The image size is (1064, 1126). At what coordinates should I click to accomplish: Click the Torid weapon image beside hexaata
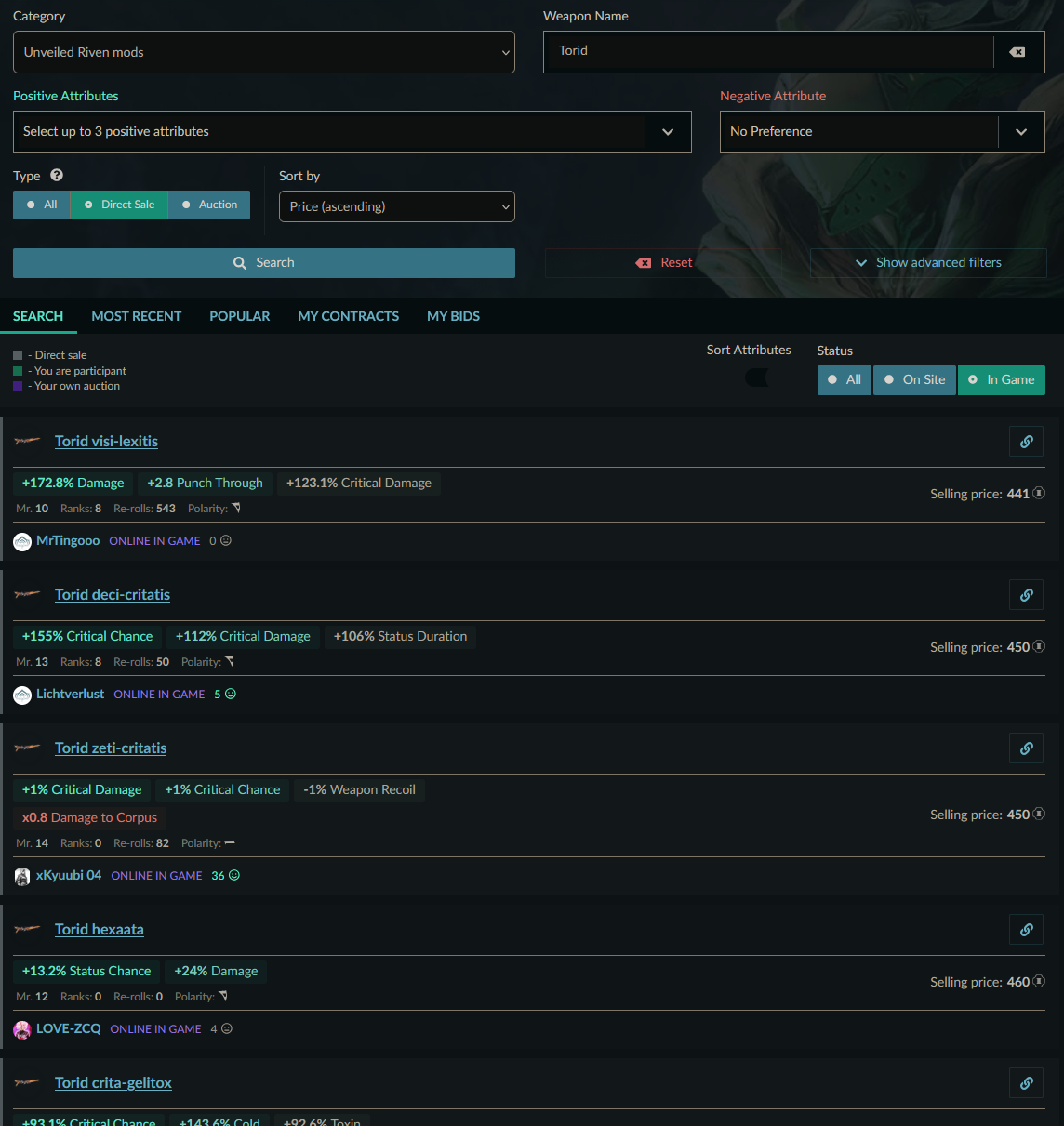coord(28,929)
